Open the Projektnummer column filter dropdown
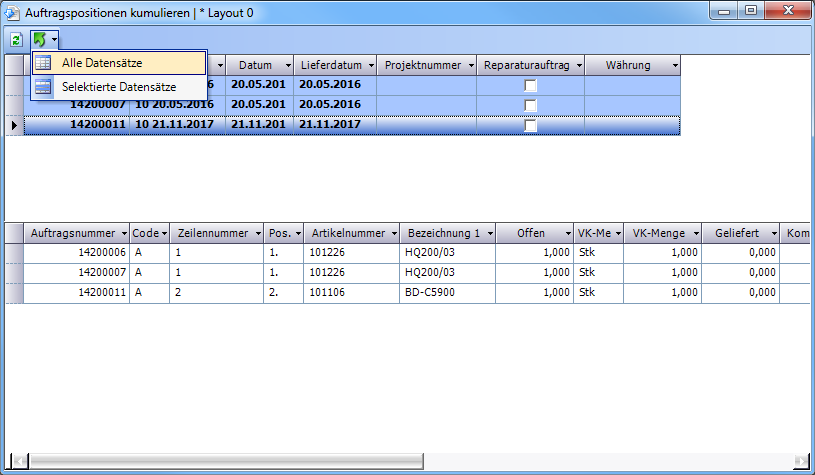Image resolution: width=815 pixels, height=475 pixels. coord(469,65)
